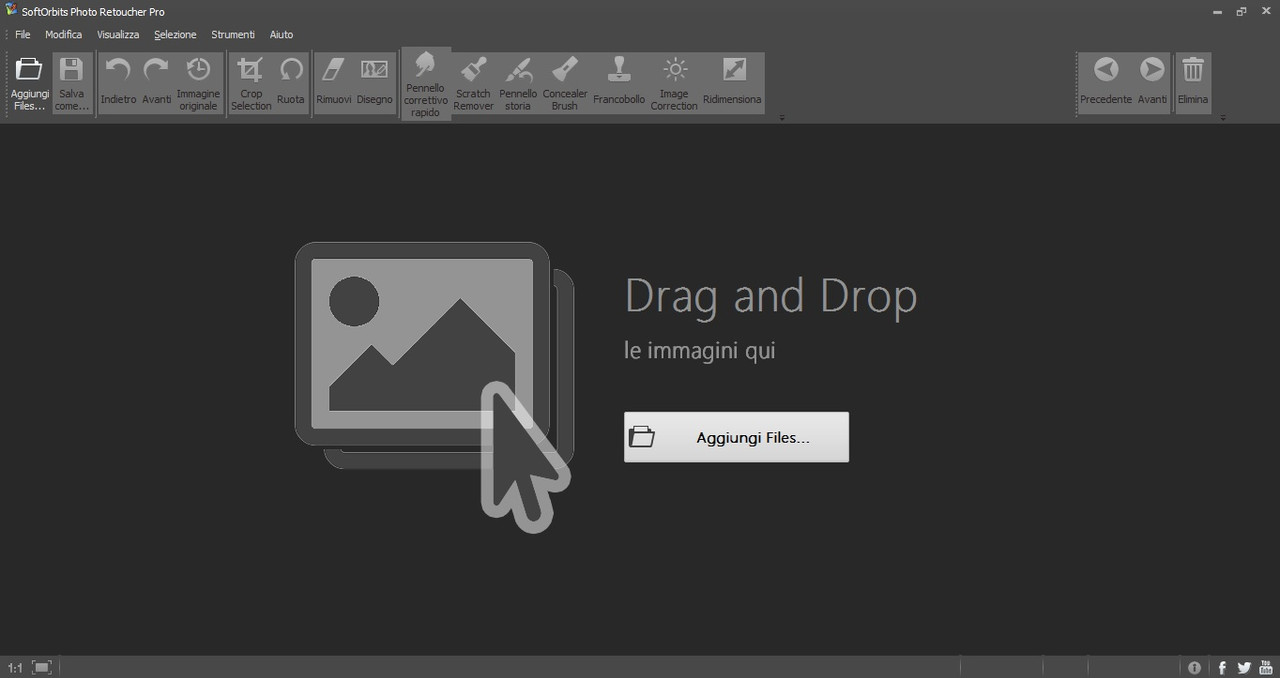Click the Elimina trash icon
1280x678 pixels.
1193,83
